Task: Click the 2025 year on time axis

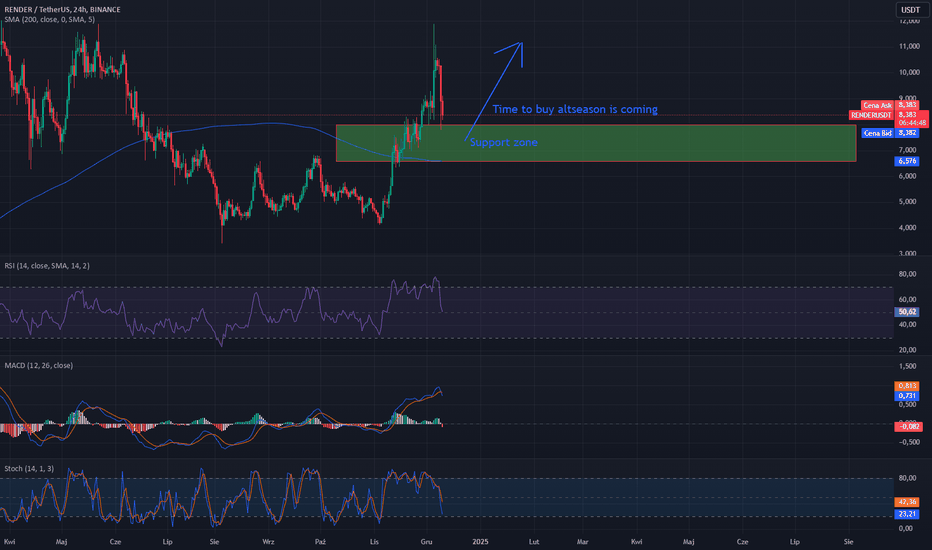Action: coord(480,542)
